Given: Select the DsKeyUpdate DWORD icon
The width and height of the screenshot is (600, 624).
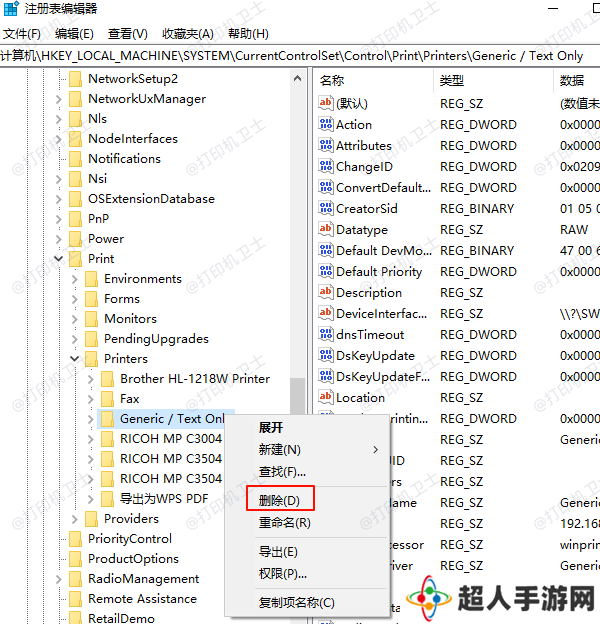Looking at the screenshot, I should pos(325,355).
